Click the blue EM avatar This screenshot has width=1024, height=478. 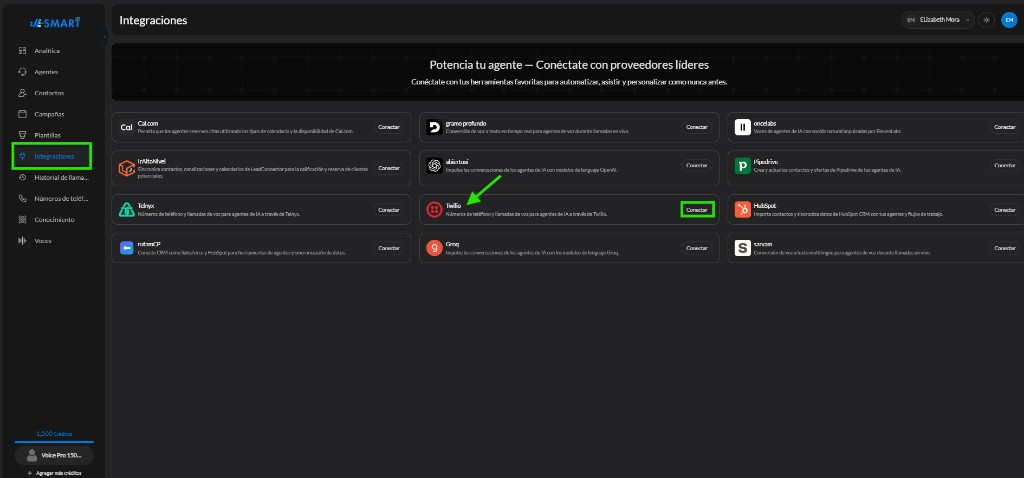[x=1009, y=20]
